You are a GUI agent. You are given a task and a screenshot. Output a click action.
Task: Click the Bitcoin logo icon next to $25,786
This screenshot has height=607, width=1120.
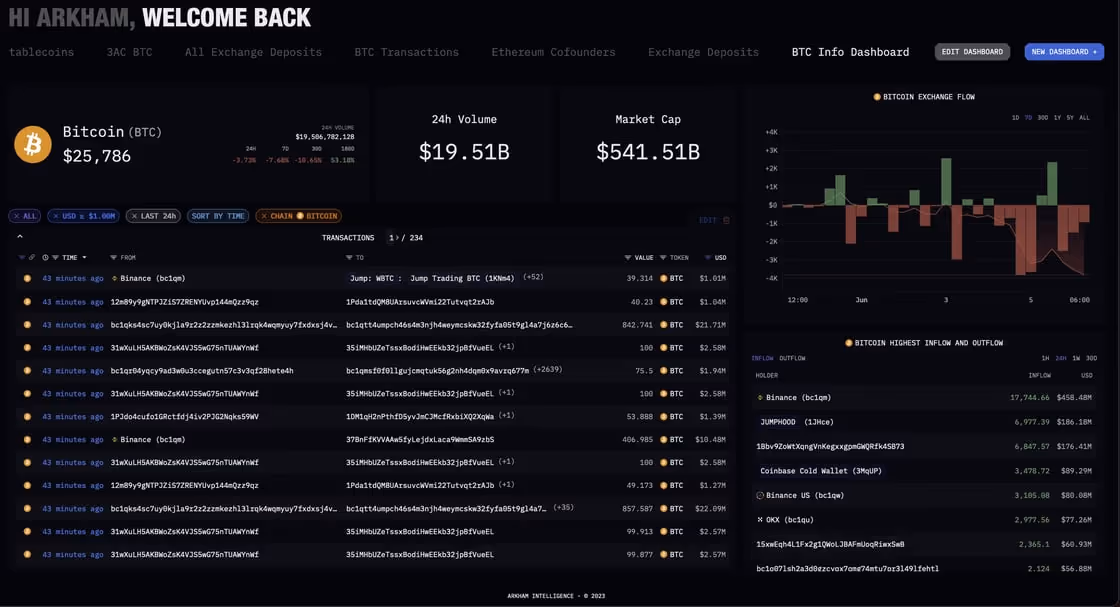point(31,145)
